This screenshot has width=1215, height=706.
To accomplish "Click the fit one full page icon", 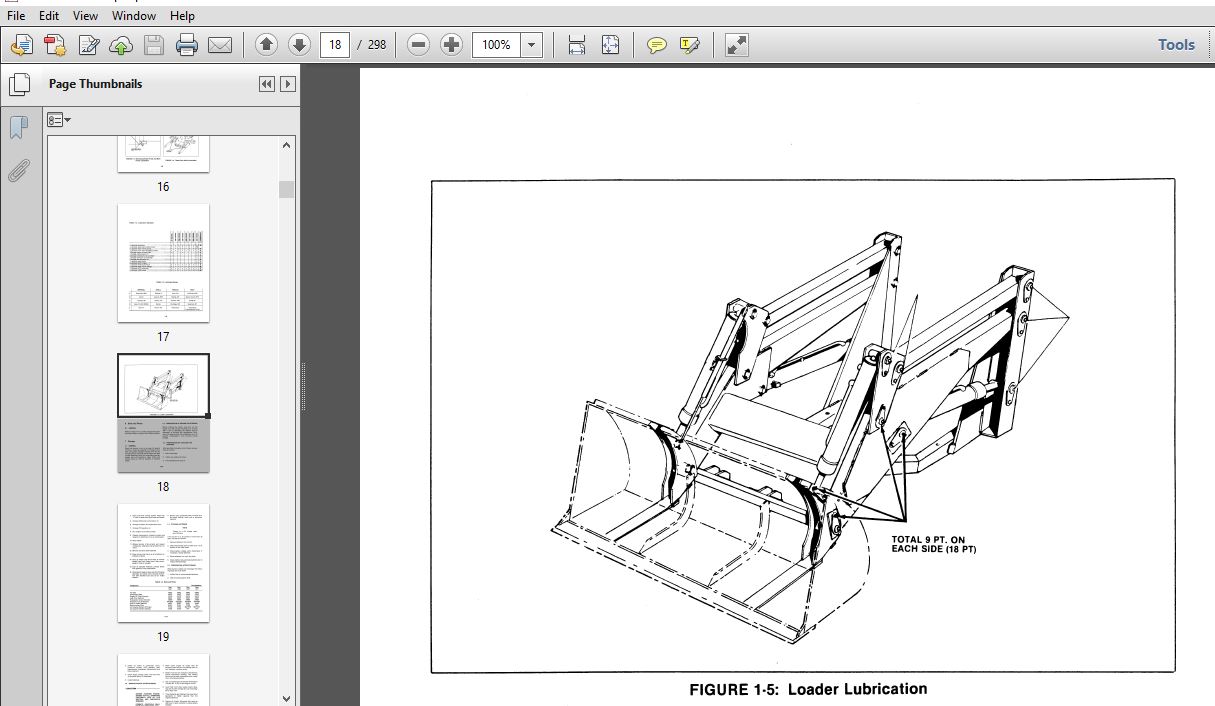I will click(611, 45).
